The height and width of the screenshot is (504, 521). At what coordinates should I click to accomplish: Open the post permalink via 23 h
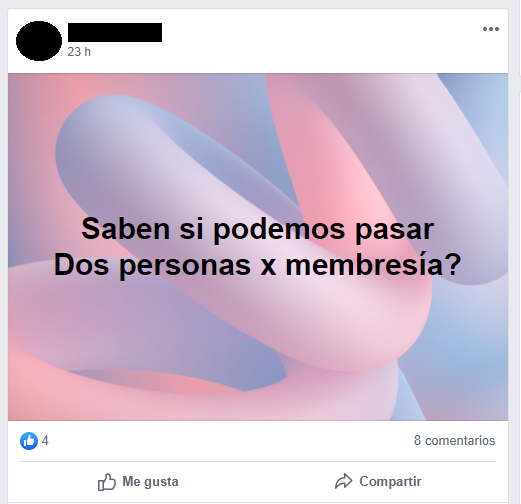click(79, 52)
